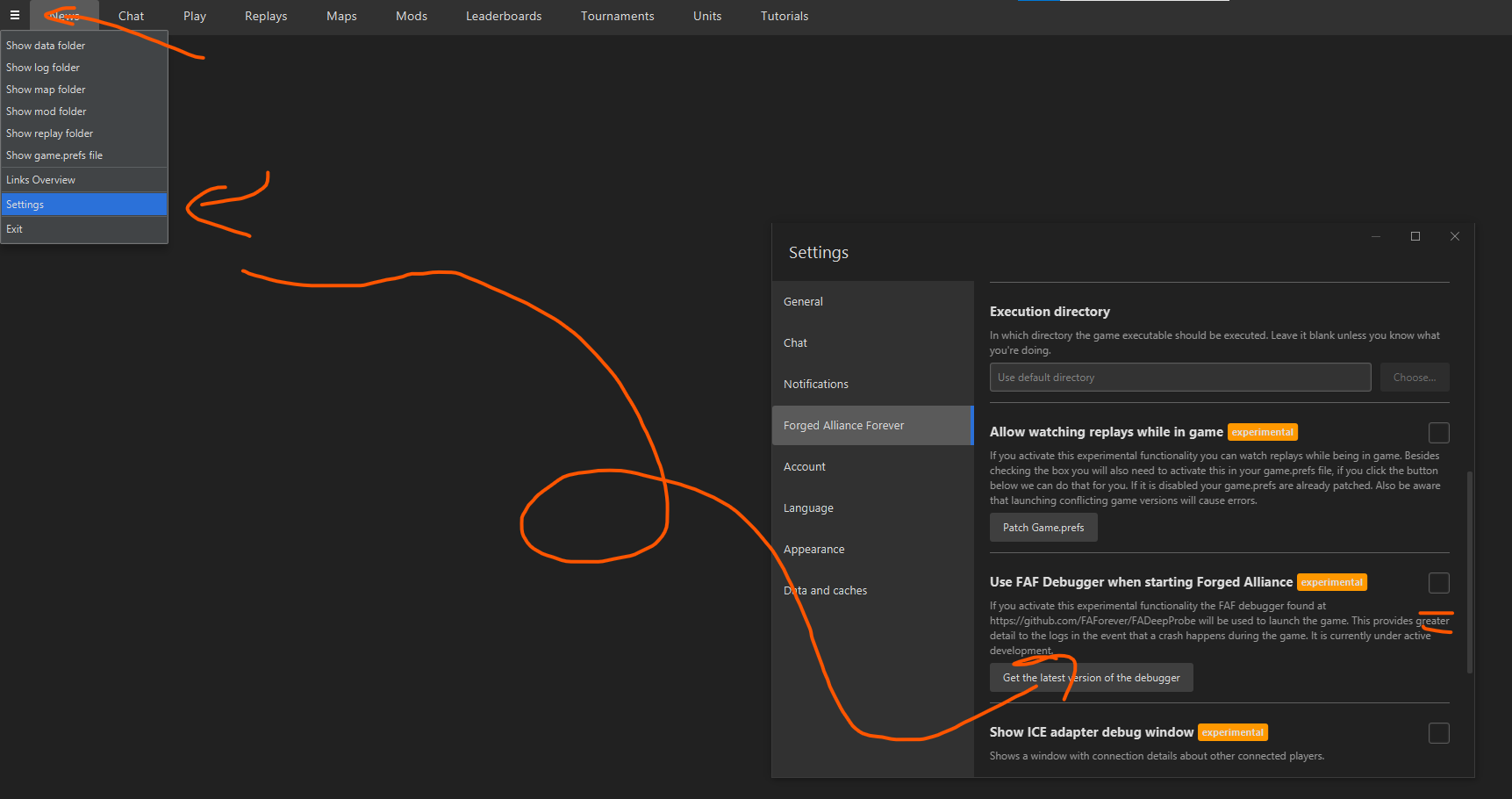Open the Tournaments tab
Image resolution: width=1512 pixels, height=799 pixels.
tap(617, 16)
